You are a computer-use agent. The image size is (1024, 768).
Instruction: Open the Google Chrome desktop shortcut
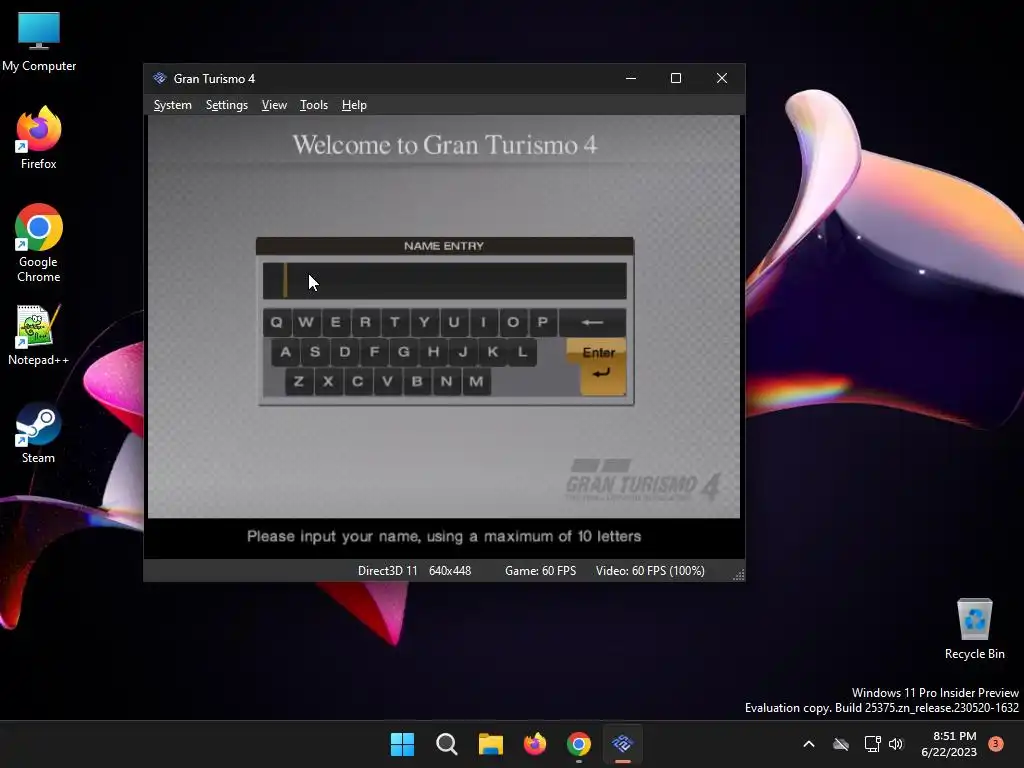(39, 243)
